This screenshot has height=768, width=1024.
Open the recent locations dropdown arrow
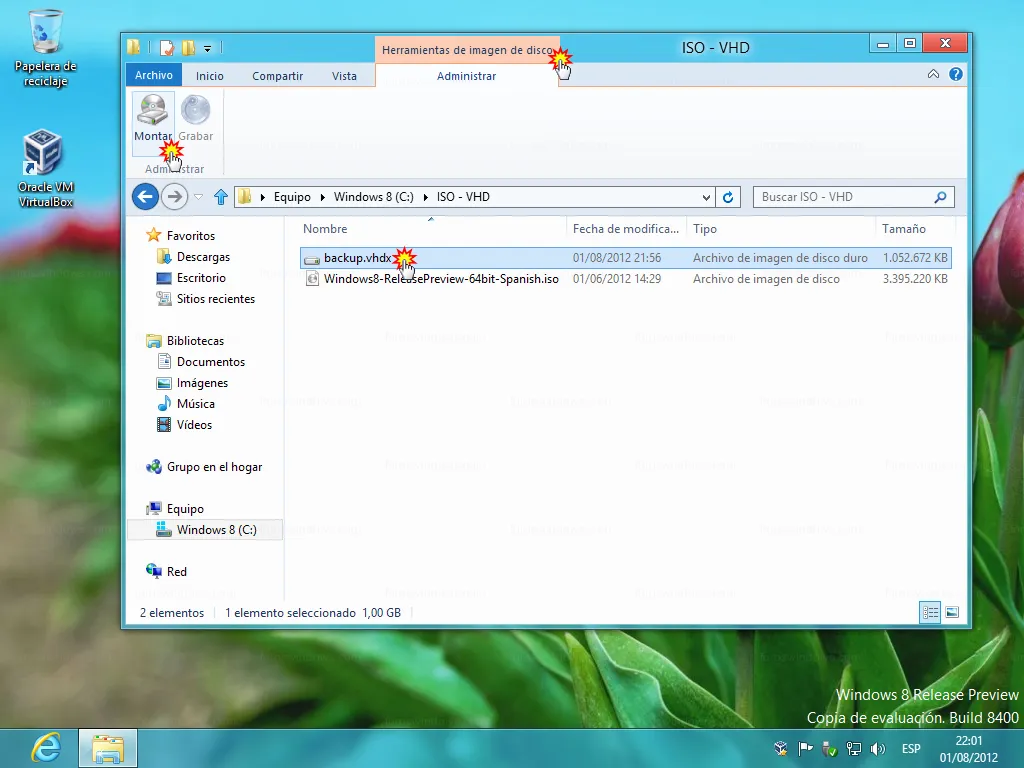tap(199, 197)
